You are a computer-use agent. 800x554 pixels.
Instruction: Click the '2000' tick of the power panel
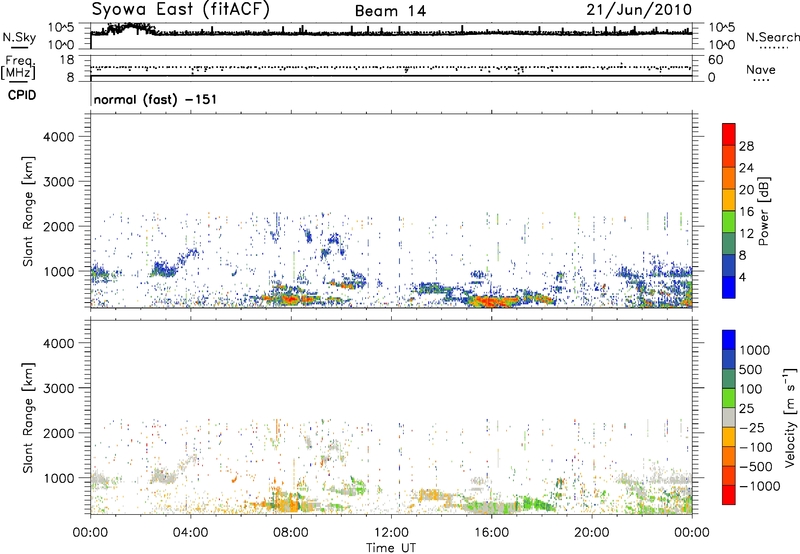click(x=58, y=226)
